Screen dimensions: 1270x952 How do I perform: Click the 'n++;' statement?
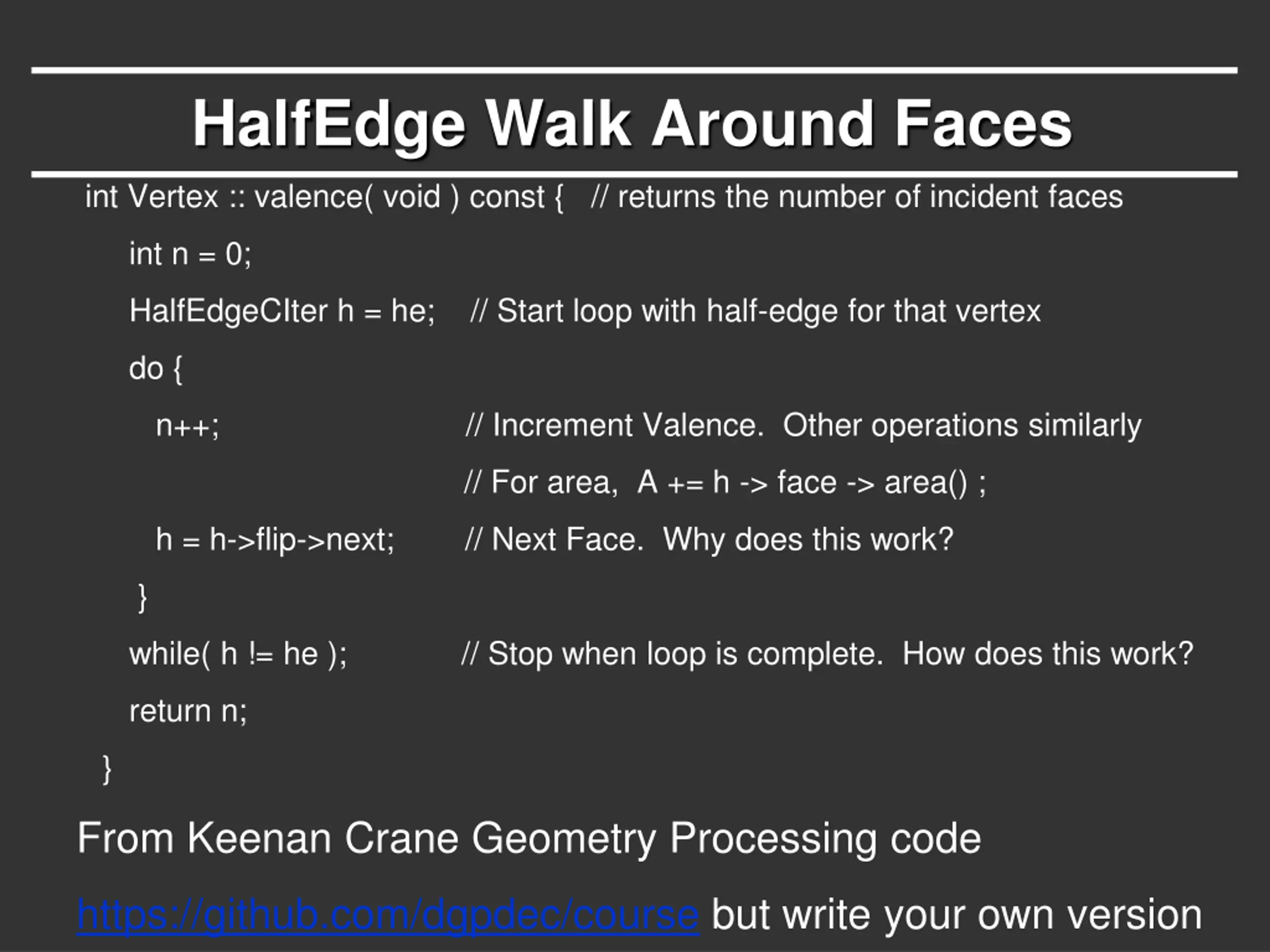tap(188, 426)
